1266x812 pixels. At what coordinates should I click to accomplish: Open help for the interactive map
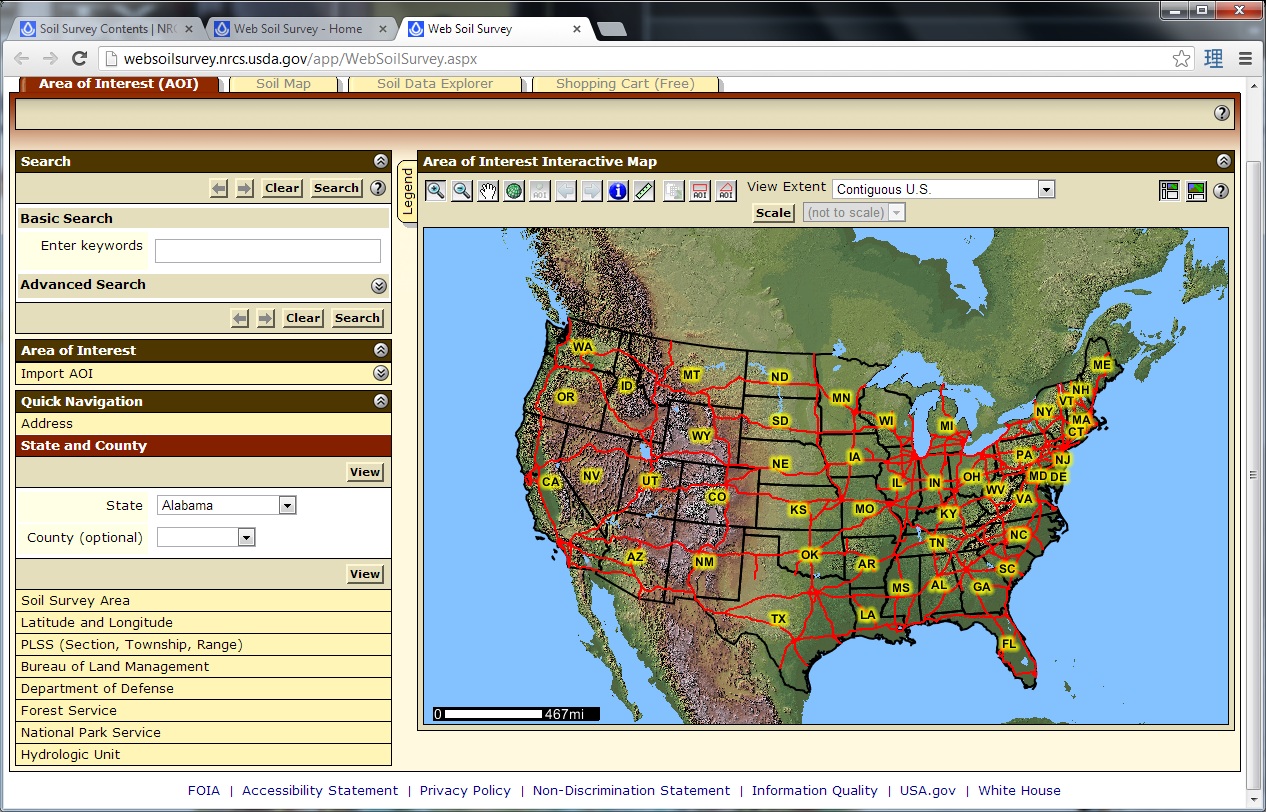[x=1221, y=190]
